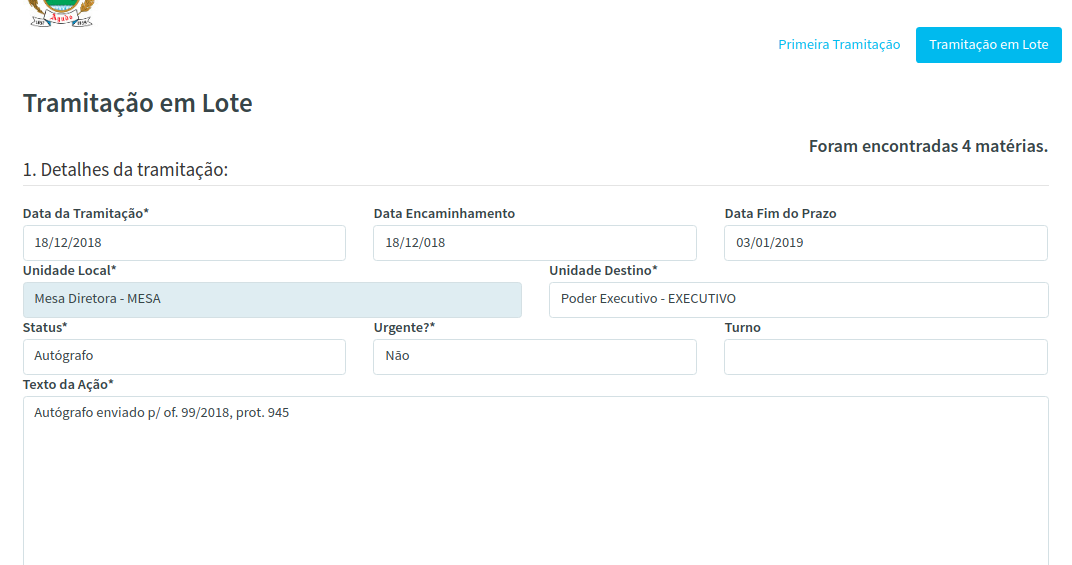This screenshot has height=565, width=1072.
Task: Click the Turno label
Action: click(x=742, y=327)
